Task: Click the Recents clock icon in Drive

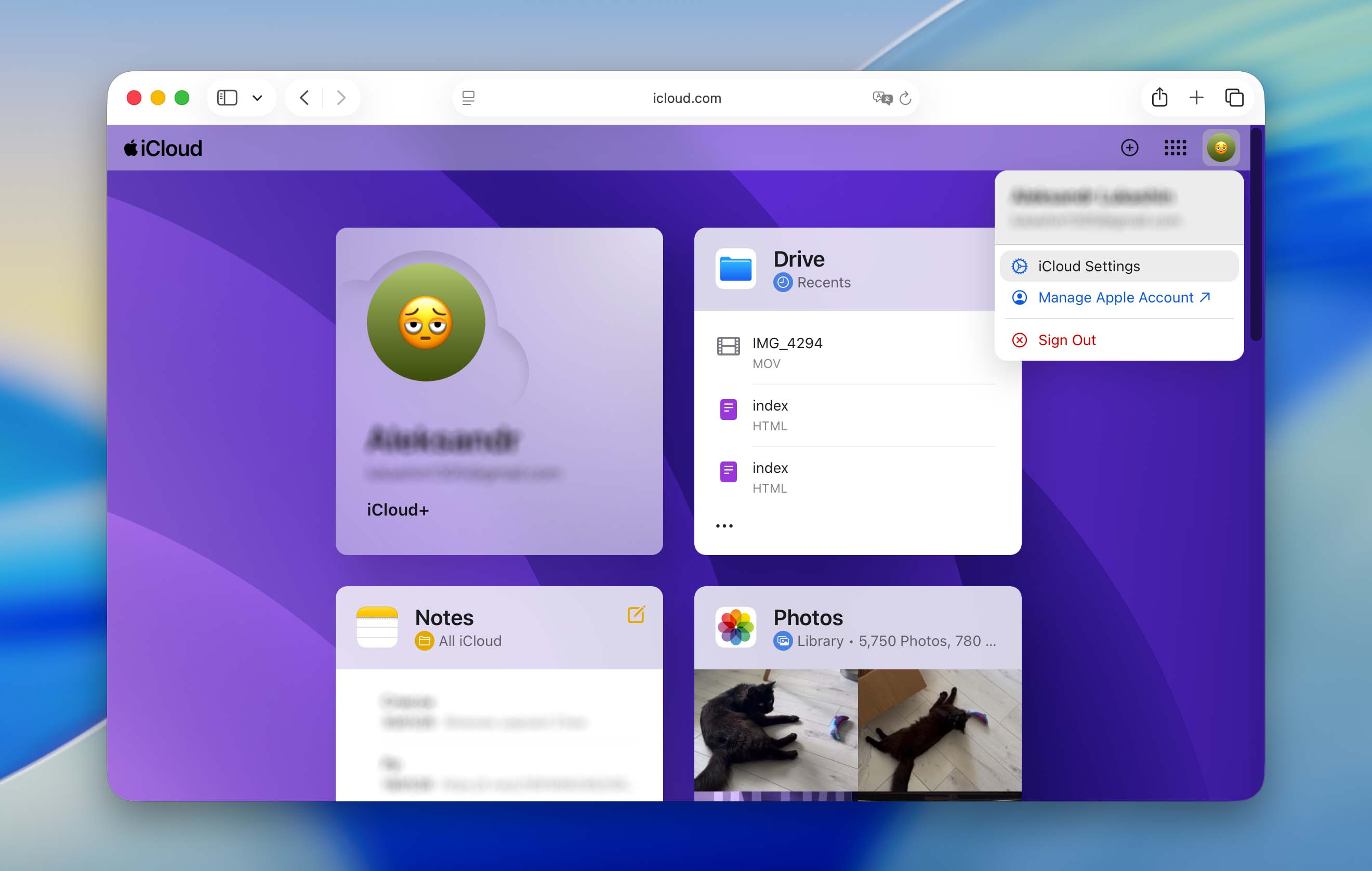Action: tap(783, 283)
